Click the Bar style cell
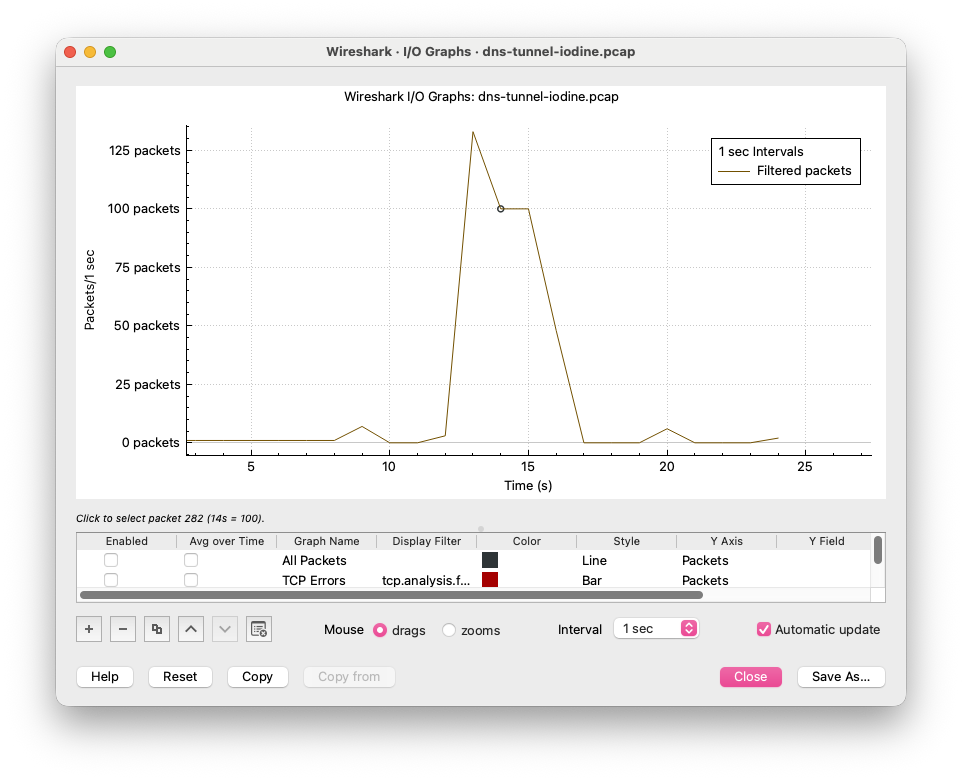The image size is (962, 780). [626, 581]
